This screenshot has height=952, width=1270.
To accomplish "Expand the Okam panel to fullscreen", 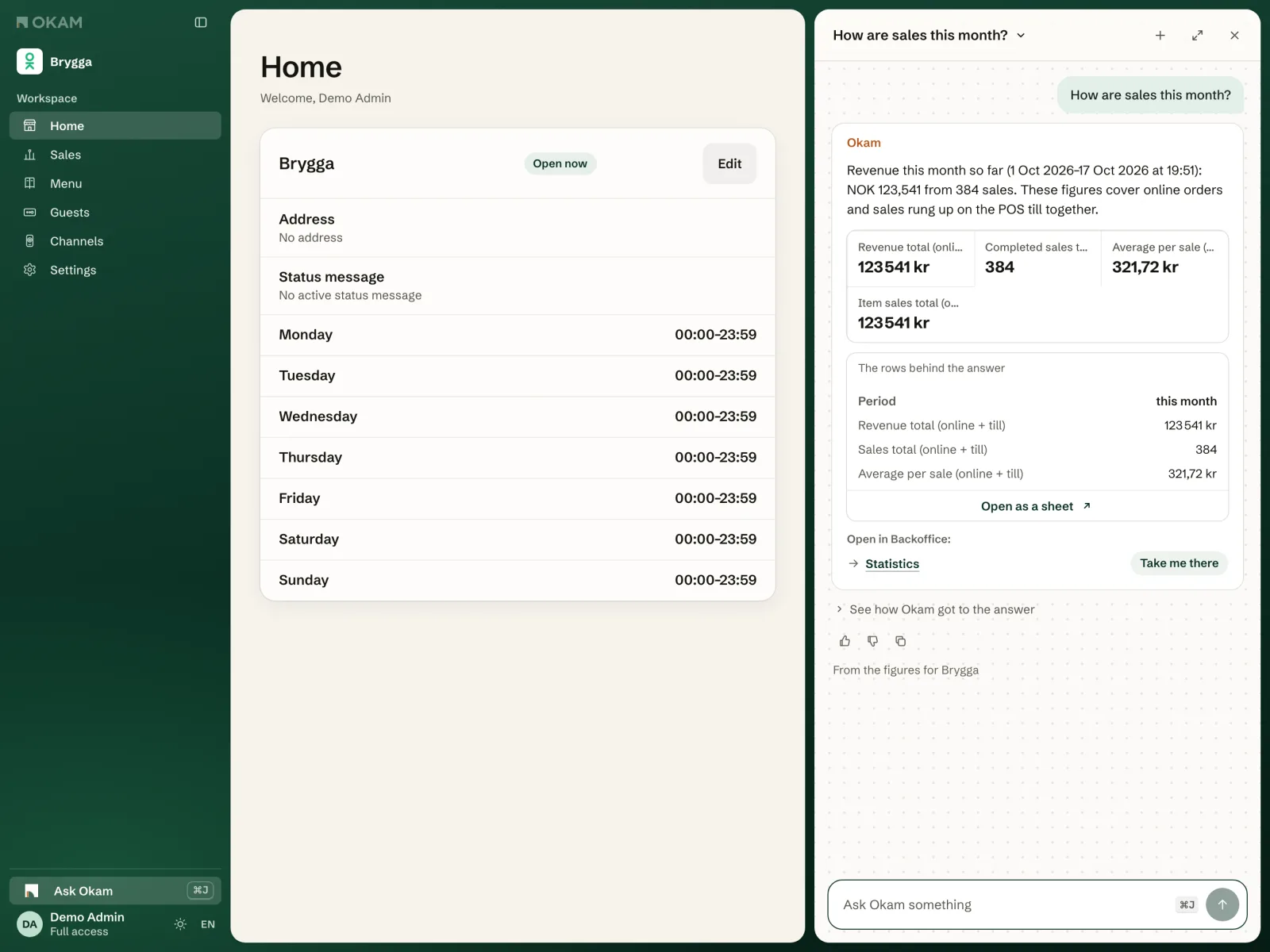I will click(1198, 35).
